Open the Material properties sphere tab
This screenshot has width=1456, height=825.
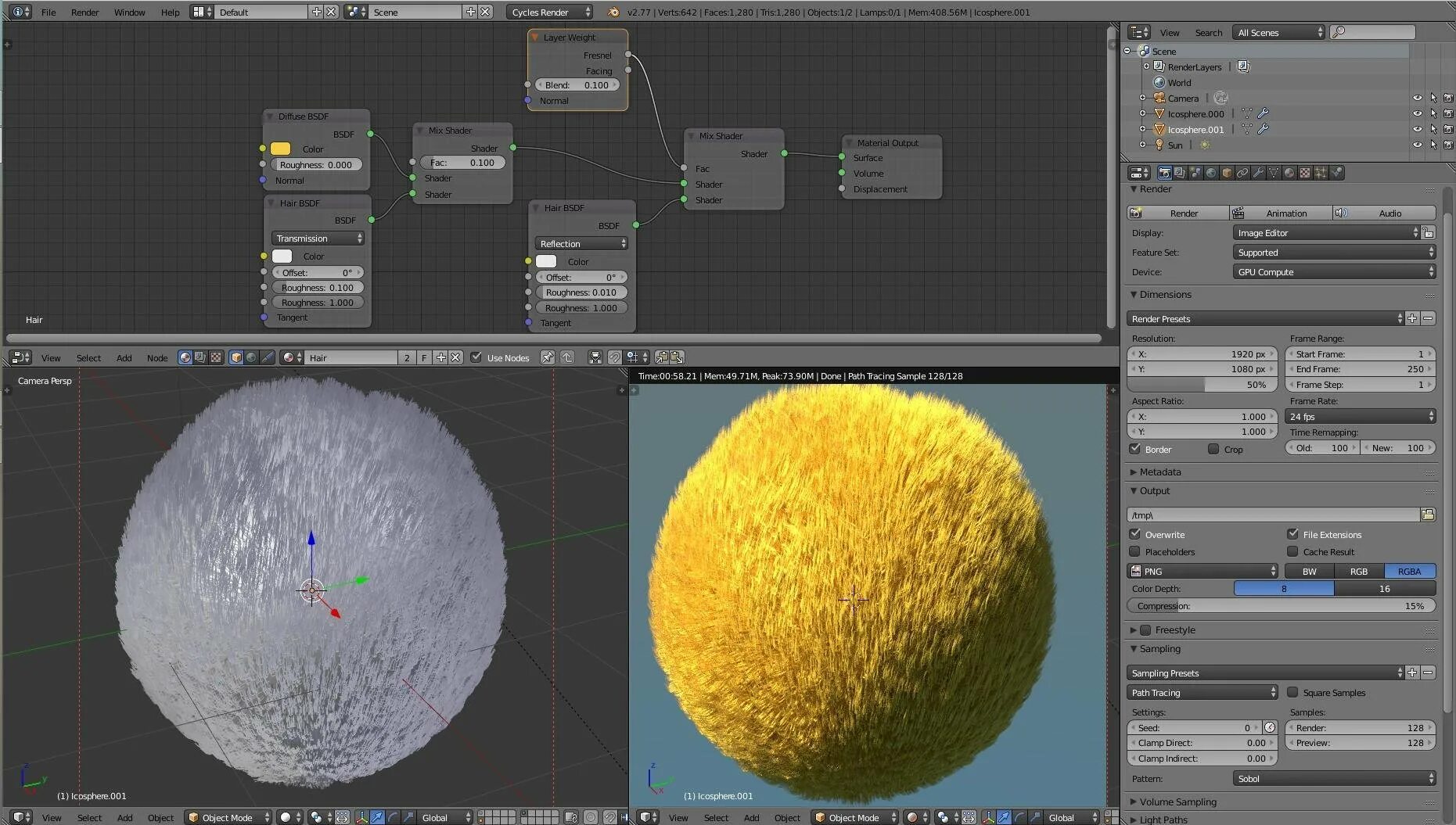point(1289,173)
